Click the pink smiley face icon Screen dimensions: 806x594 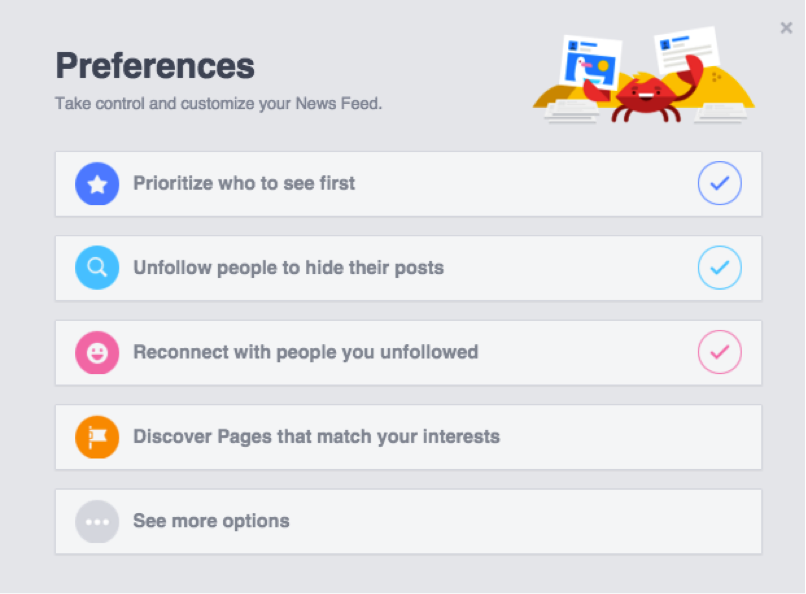(97, 352)
